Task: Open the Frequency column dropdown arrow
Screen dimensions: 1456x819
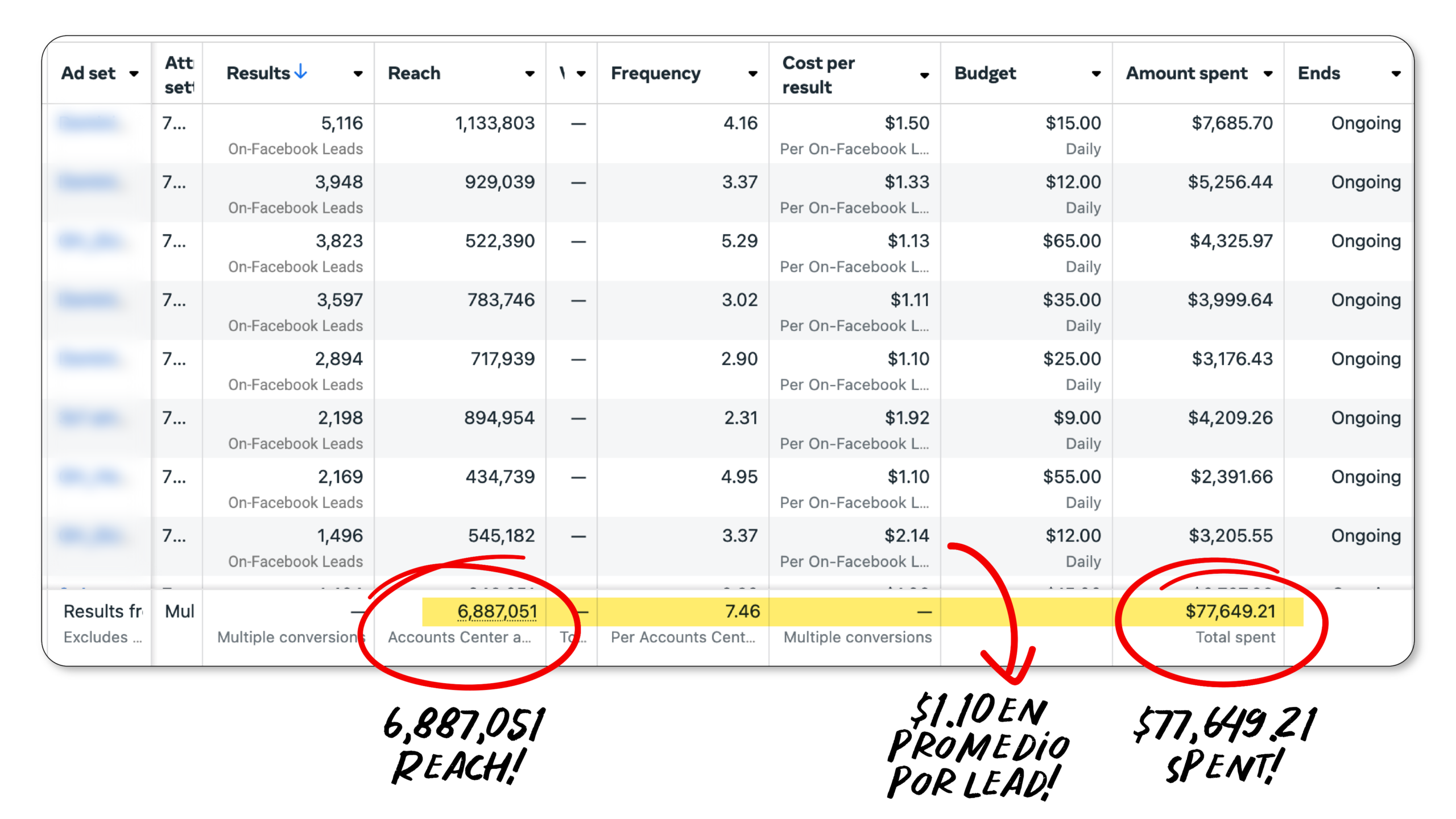Action: coord(752,74)
